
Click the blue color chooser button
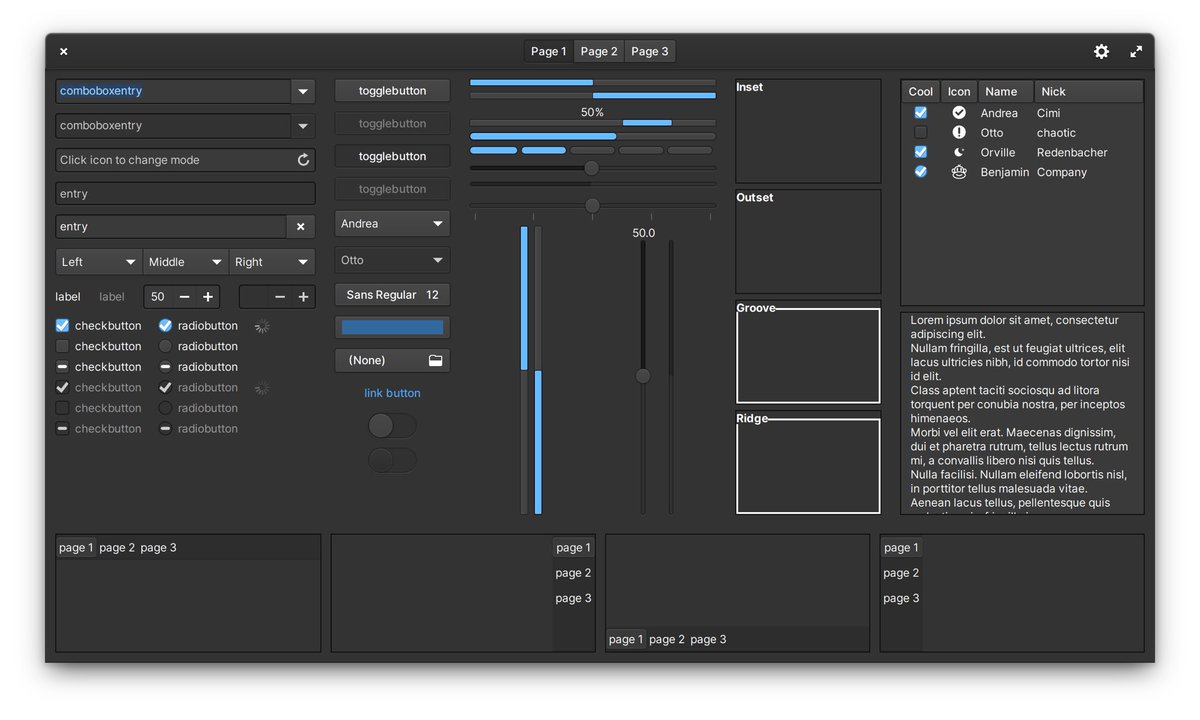pos(392,327)
